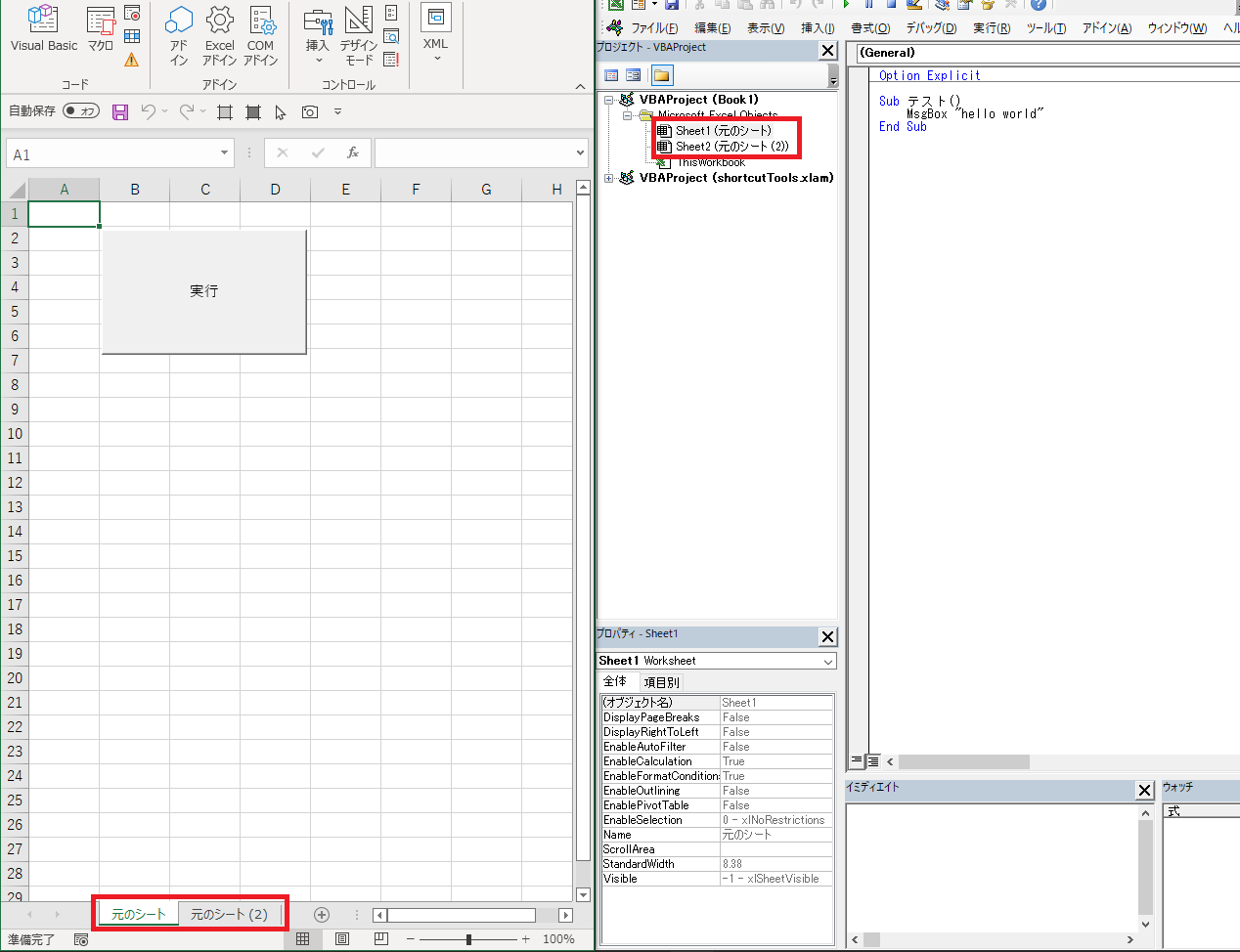The image size is (1240, 952).
Task: Click the 実行 button on the worksheet
Action: coord(204,291)
